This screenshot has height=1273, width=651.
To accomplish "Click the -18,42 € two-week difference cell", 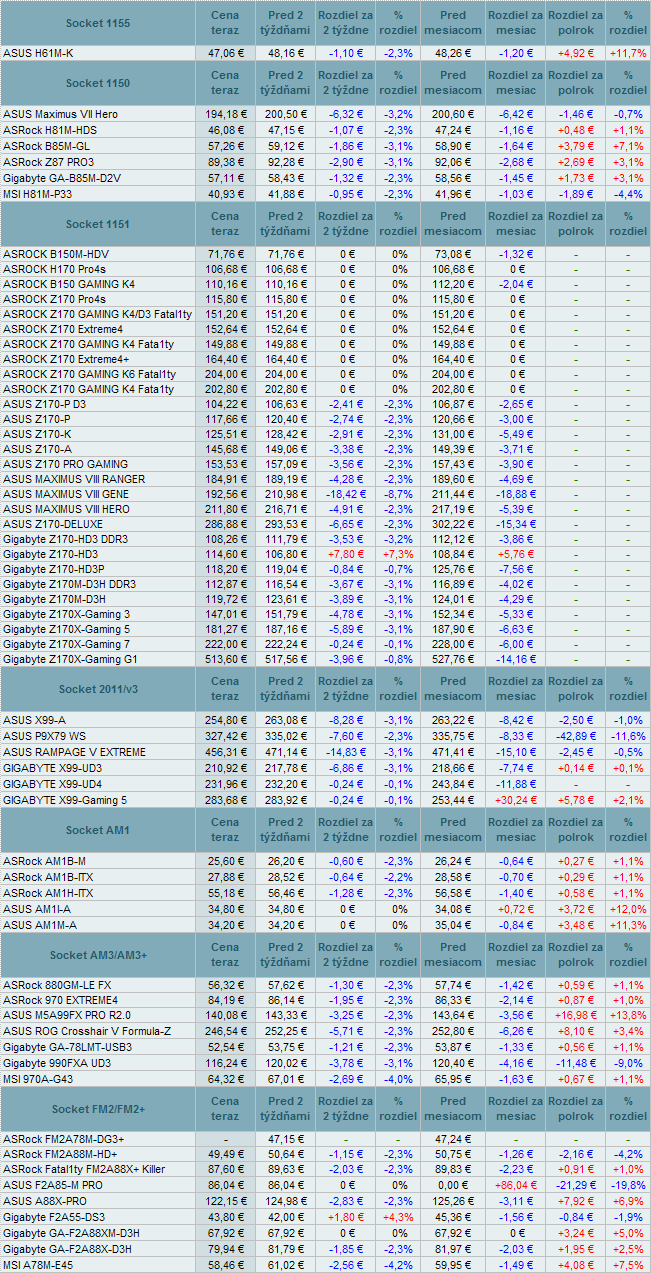I will (345, 494).
